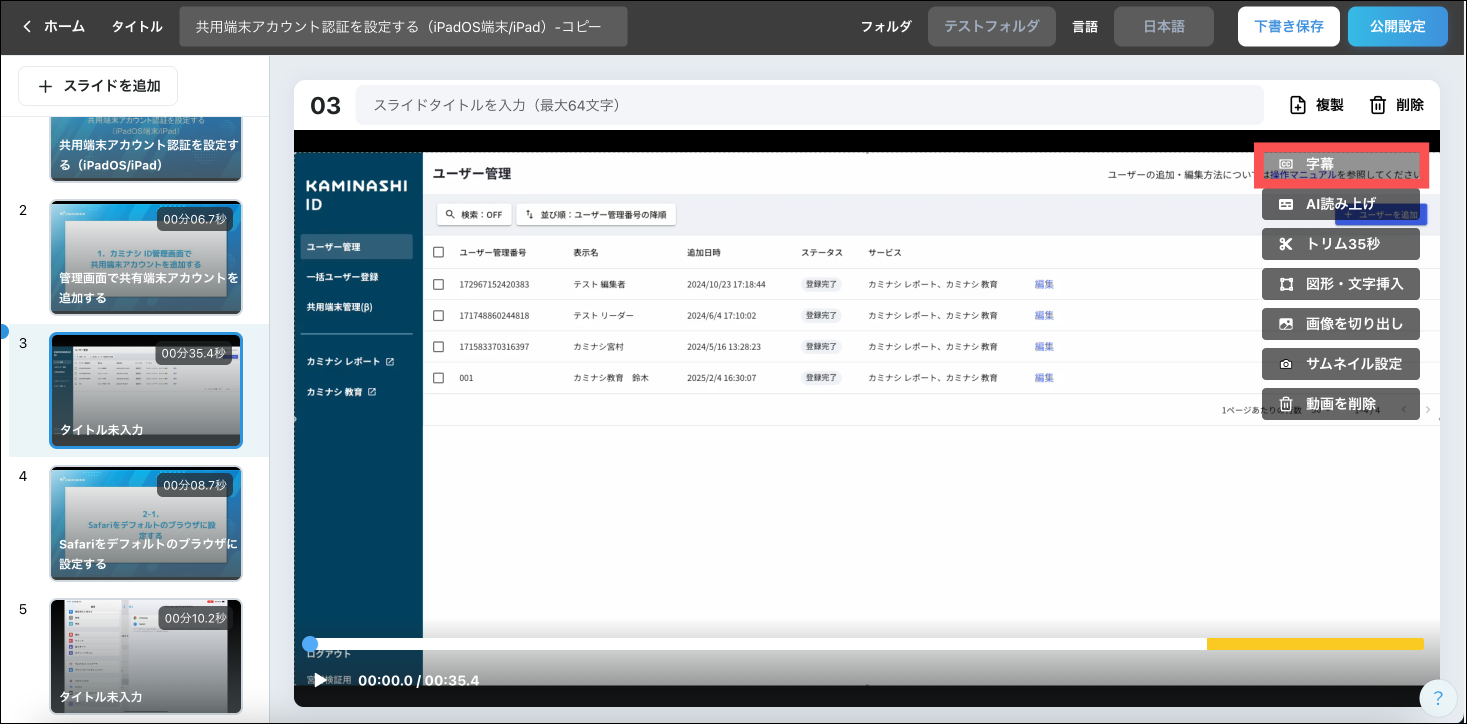Click 編集 link for テスト 編集者
Viewport: 1467px width, 724px height.
coord(1044,284)
